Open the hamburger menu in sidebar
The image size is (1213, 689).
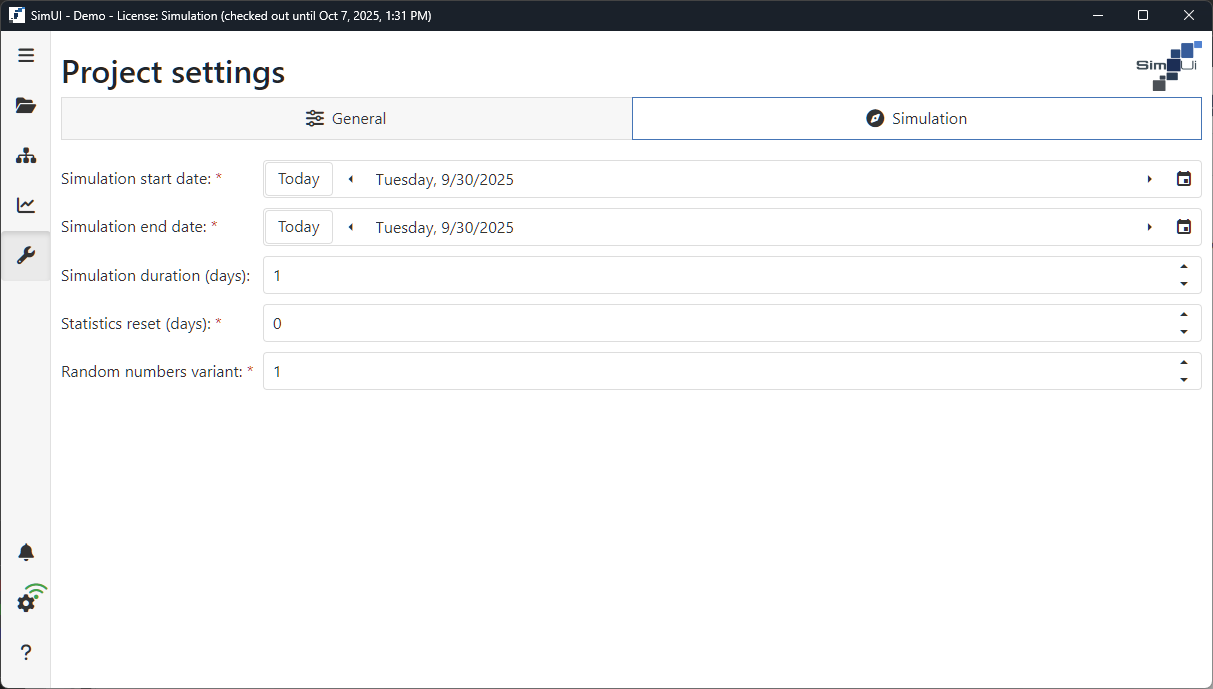pyautogui.click(x=26, y=56)
